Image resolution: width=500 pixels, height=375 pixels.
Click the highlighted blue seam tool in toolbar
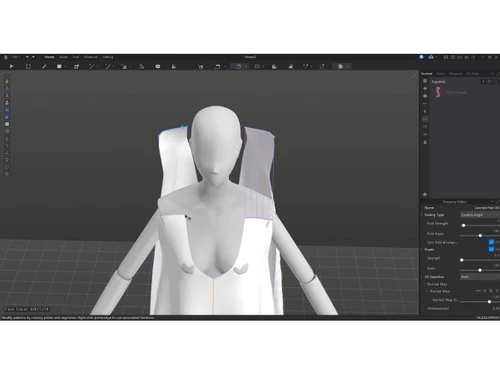pos(239,66)
